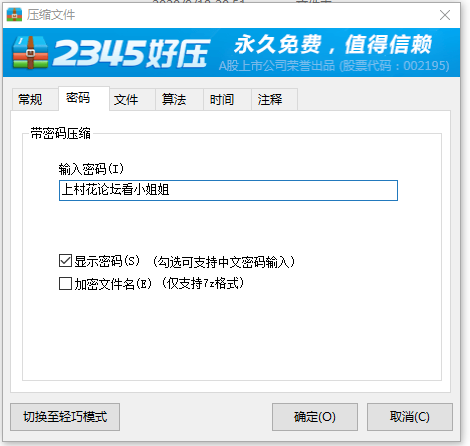The width and height of the screenshot is (470, 446).
Task: Click the small archive icon in title bar
Action: [14, 15]
